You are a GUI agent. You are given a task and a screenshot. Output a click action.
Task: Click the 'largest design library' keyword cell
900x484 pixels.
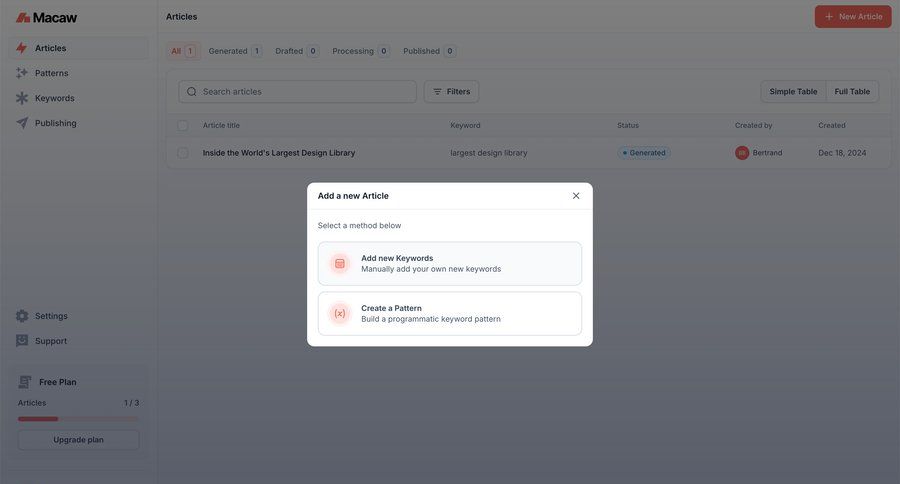tap(488, 153)
